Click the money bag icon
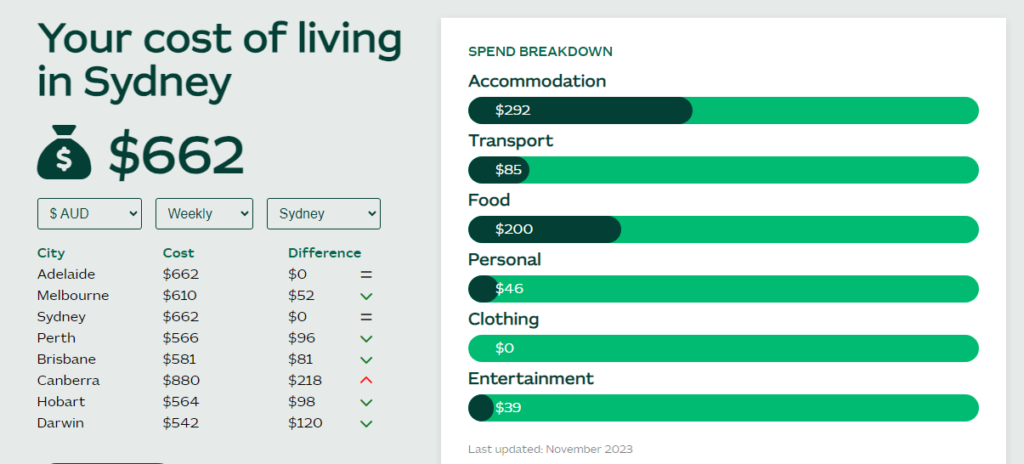 click(x=64, y=154)
